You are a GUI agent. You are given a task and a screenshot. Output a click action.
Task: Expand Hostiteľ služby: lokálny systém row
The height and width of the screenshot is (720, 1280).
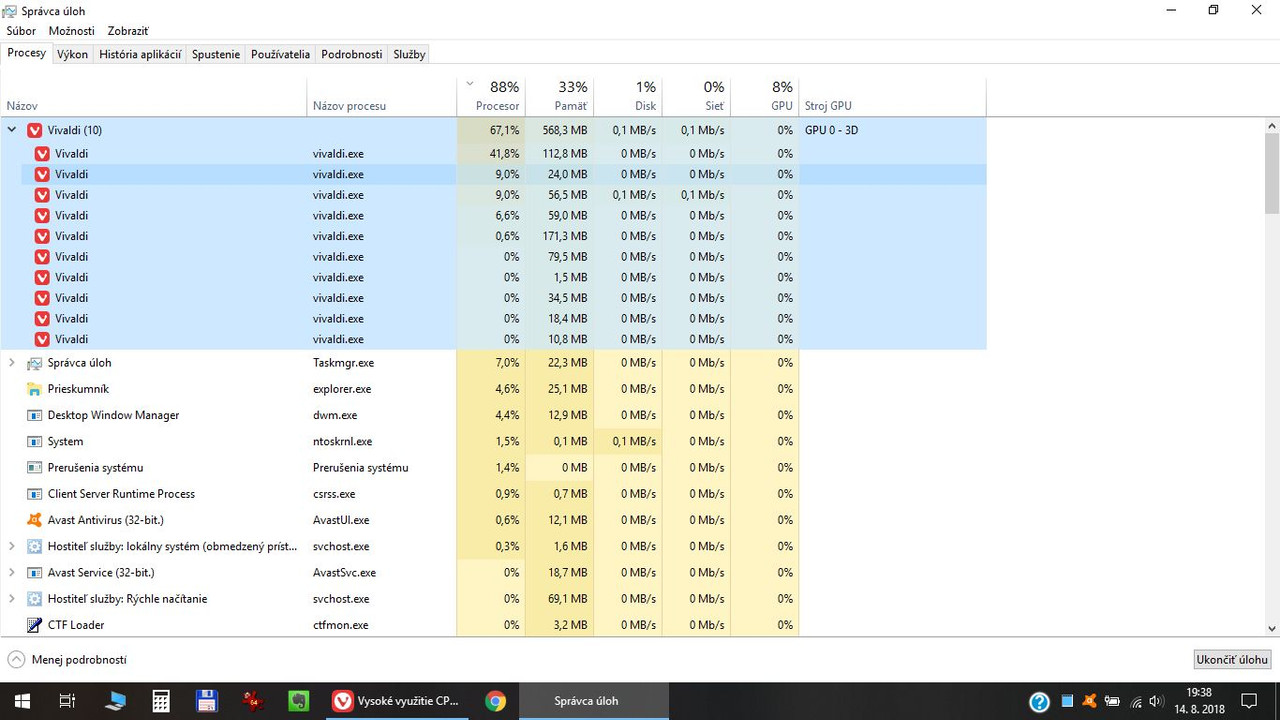(x=12, y=546)
